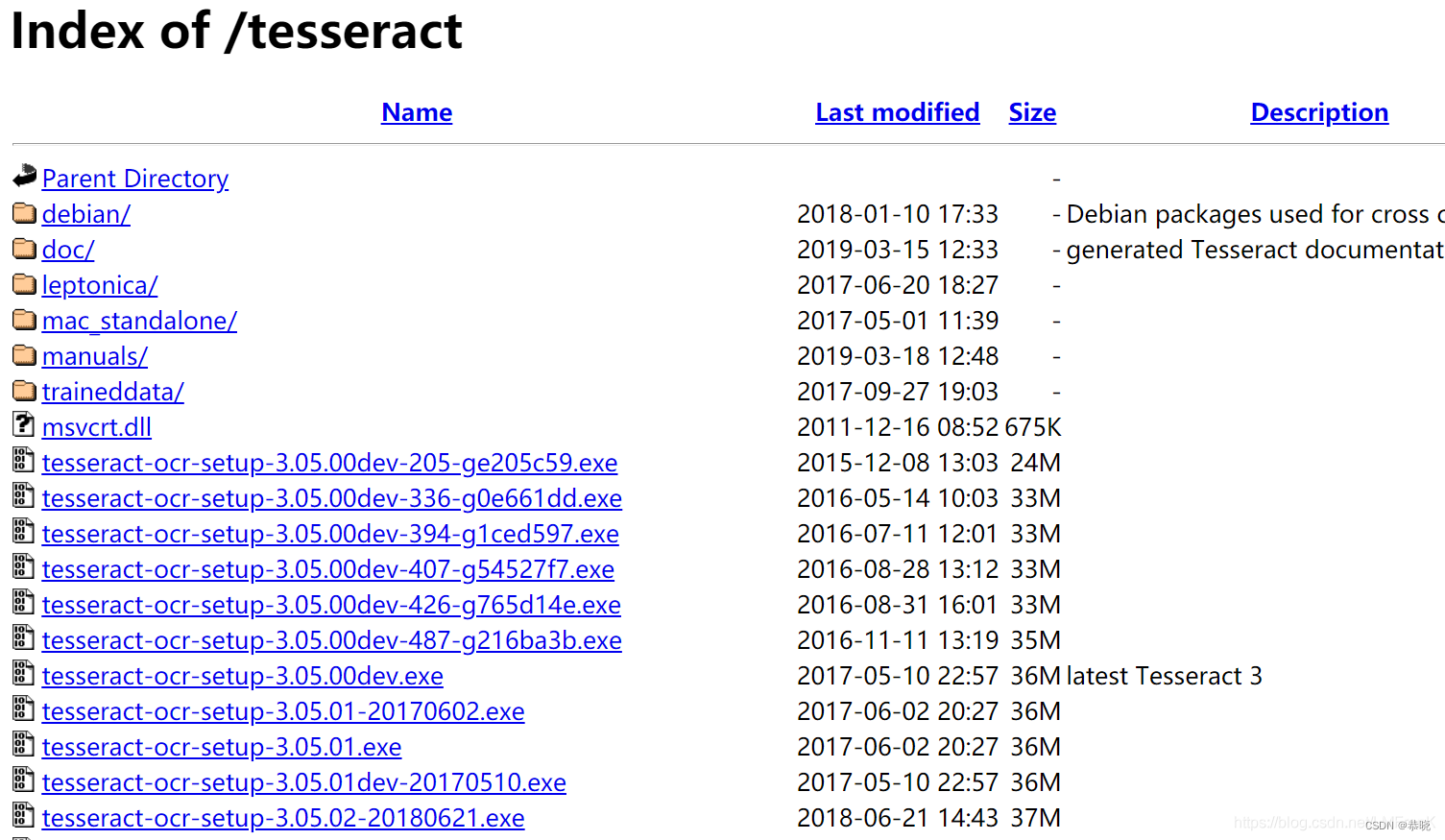
Task: Click the 'latest Tesseract 3' description
Action: pos(1164,676)
